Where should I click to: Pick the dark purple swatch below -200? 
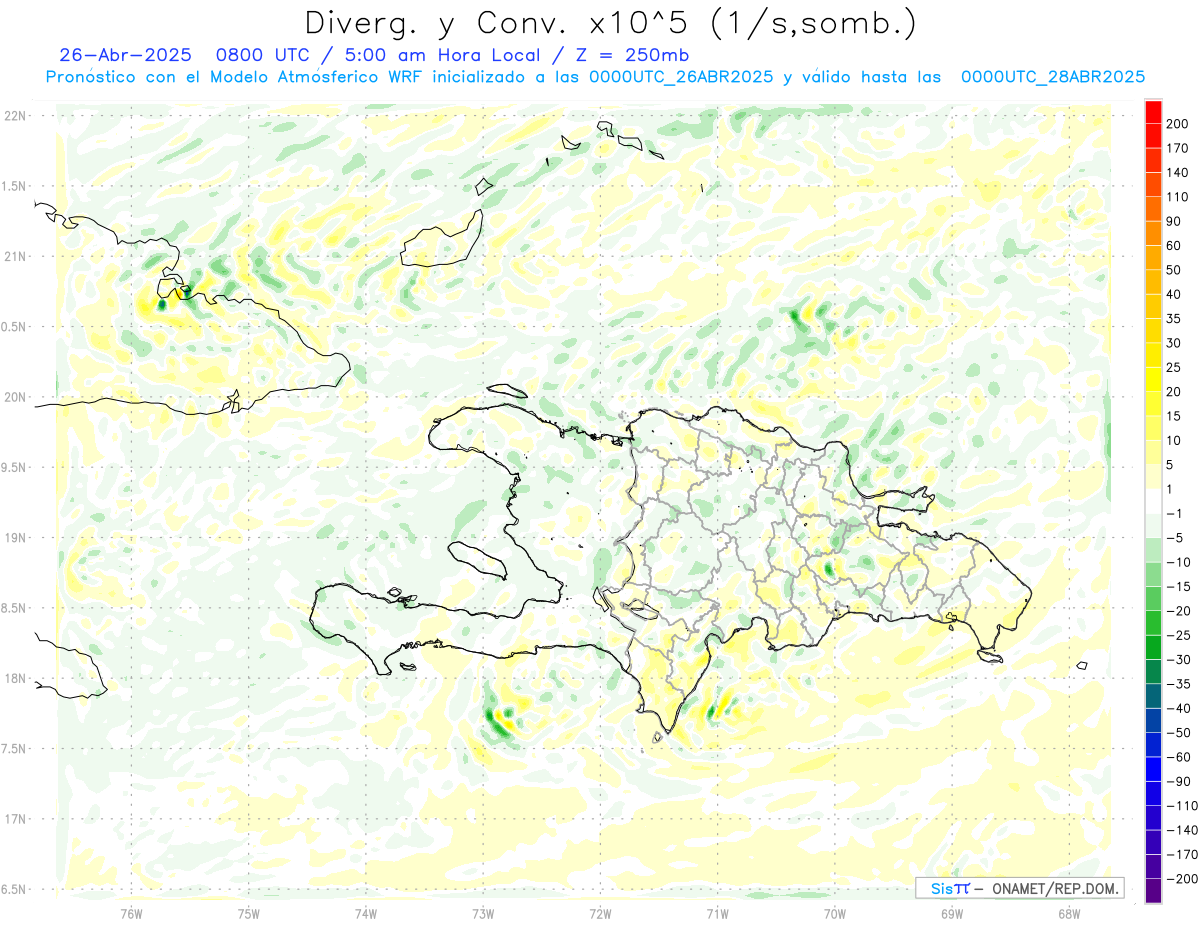(x=1154, y=890)
